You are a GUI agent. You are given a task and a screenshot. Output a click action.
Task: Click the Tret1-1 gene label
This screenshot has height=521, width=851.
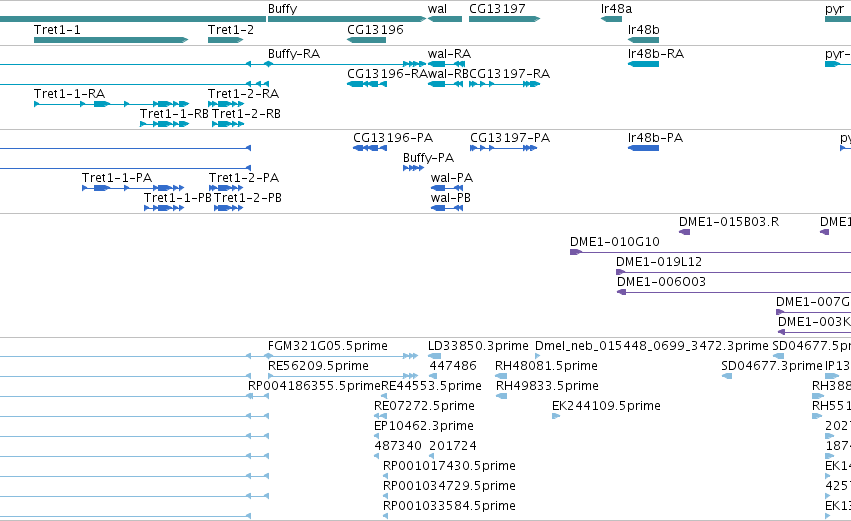tap(57, 30)
